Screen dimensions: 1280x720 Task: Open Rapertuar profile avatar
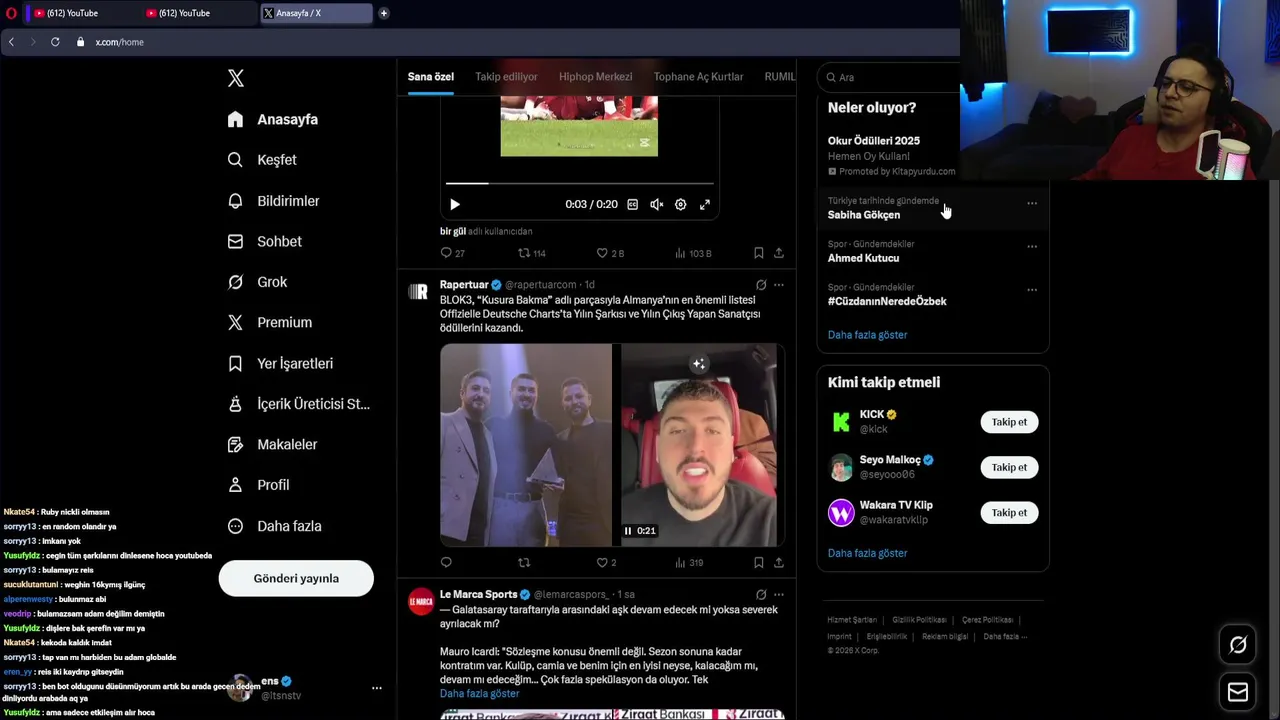pyautogui.click(x=420, y=291)
